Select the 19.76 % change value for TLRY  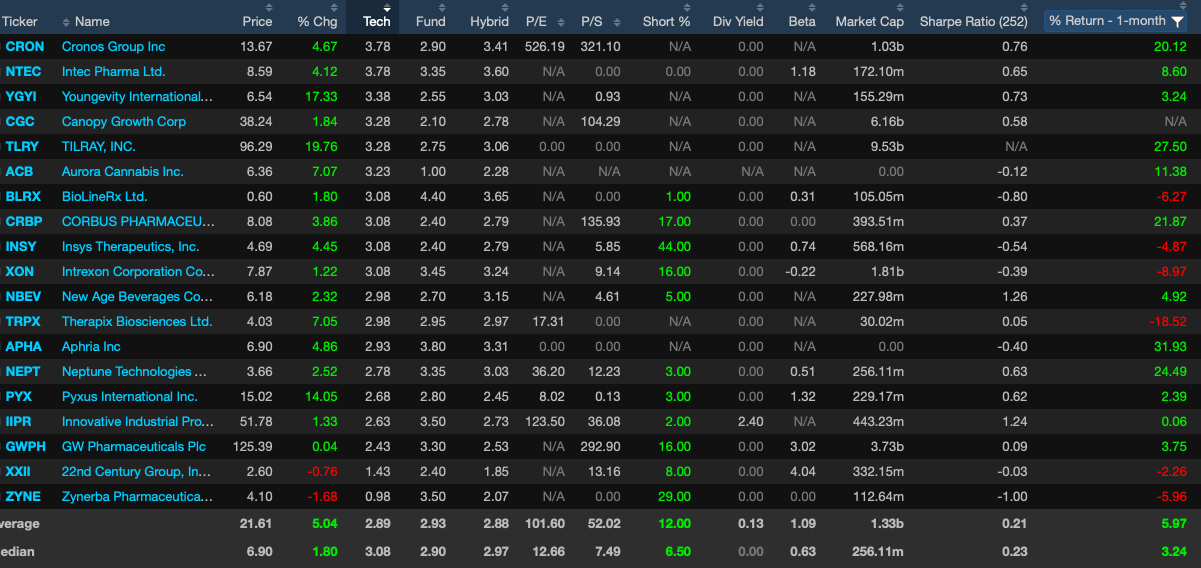(x=321, y=147)
